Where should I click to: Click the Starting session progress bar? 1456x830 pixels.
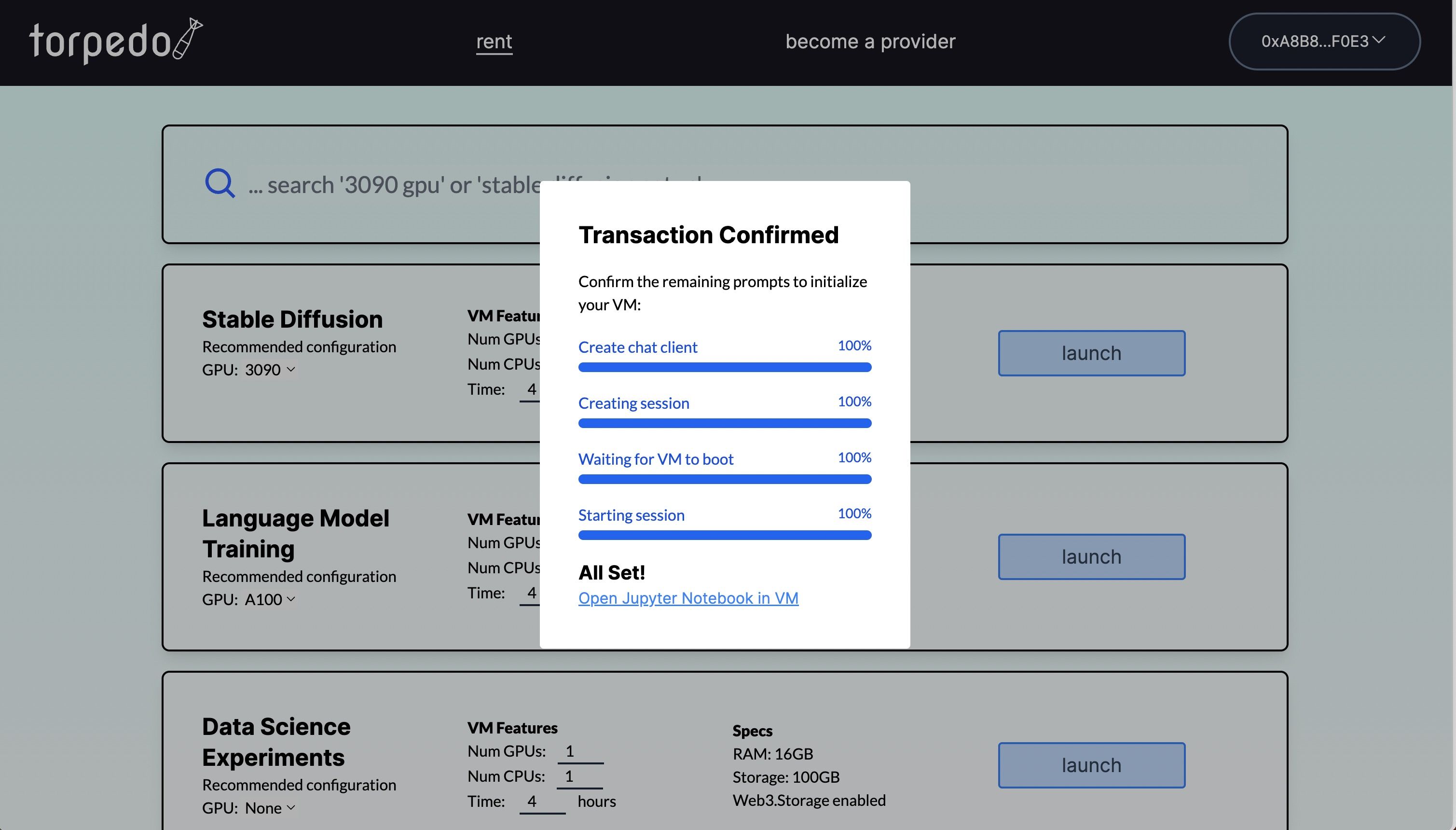pos(725,535)
